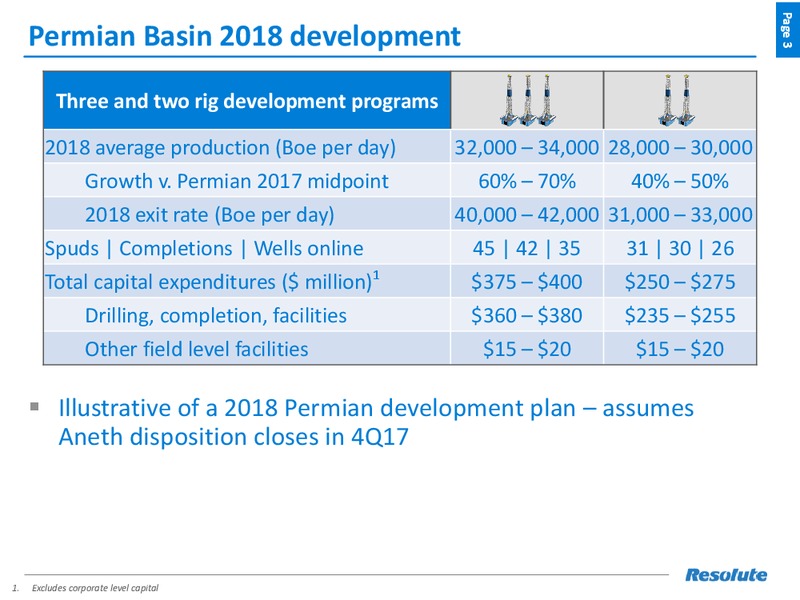Select the 'Permian Basin 2018 development' title

click(x=244, y=36)
